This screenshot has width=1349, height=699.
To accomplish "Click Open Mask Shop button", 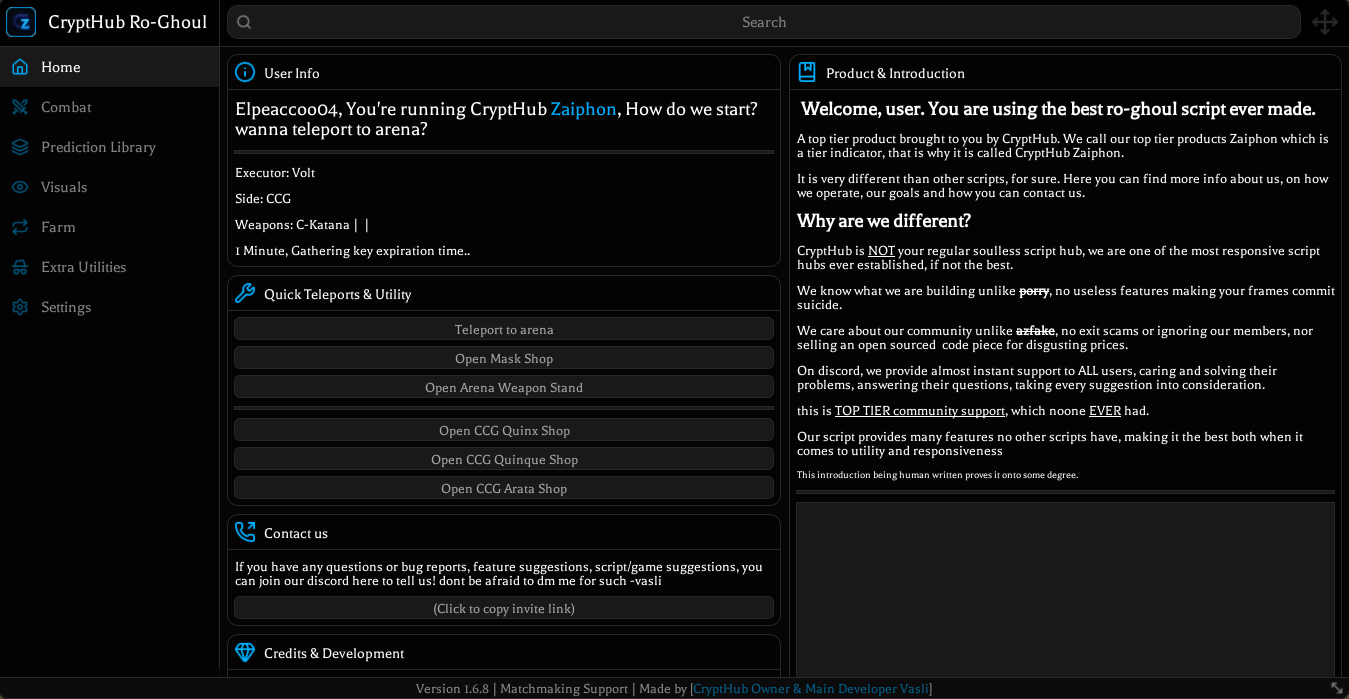I will point(504,358).
